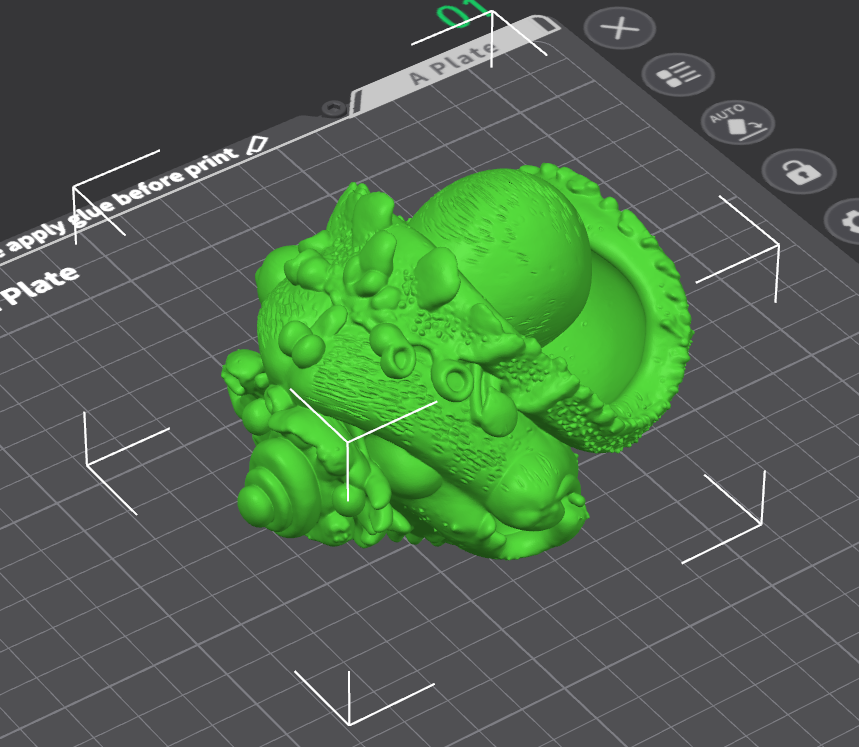The height and width of the screenshot is (747, 859).
Task: Toggle the plate lock icon
Action: 799,171
